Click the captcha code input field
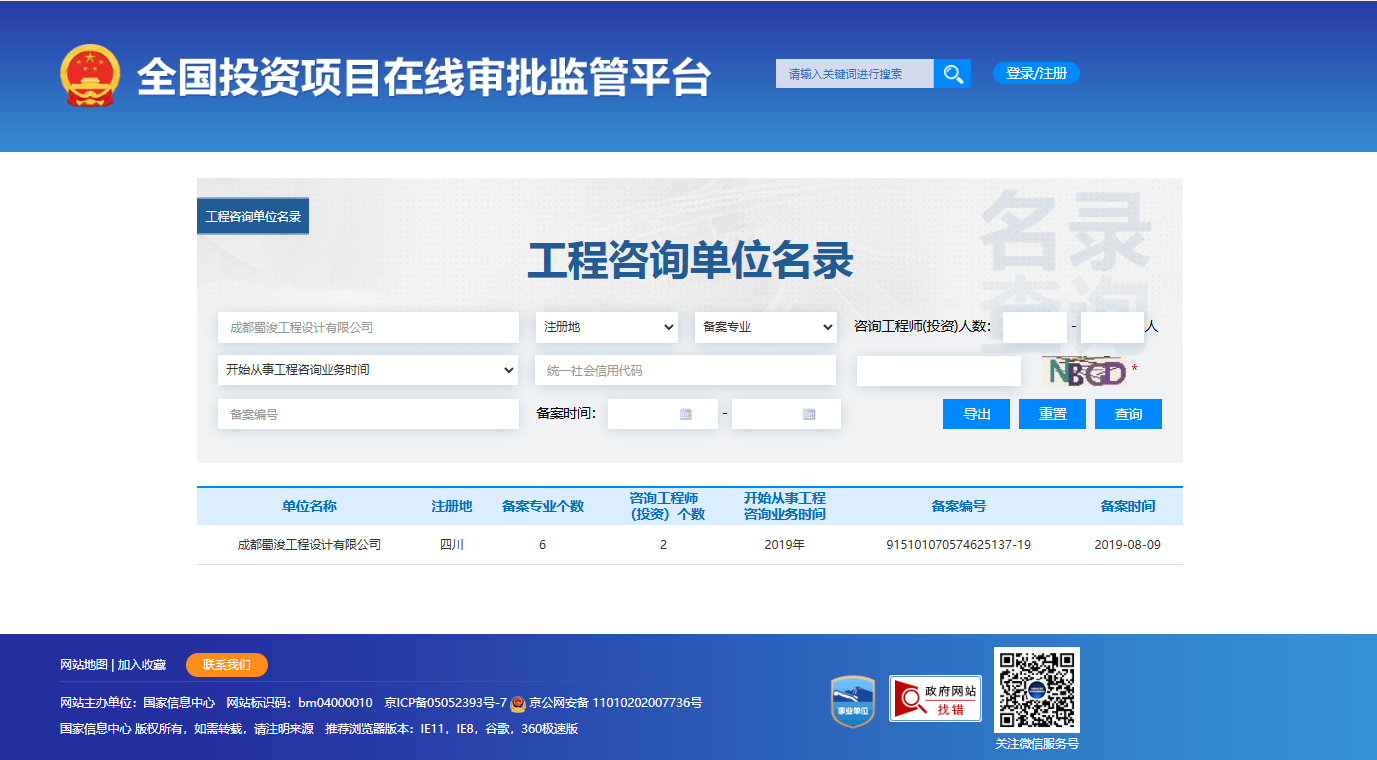 coord(939,371)
